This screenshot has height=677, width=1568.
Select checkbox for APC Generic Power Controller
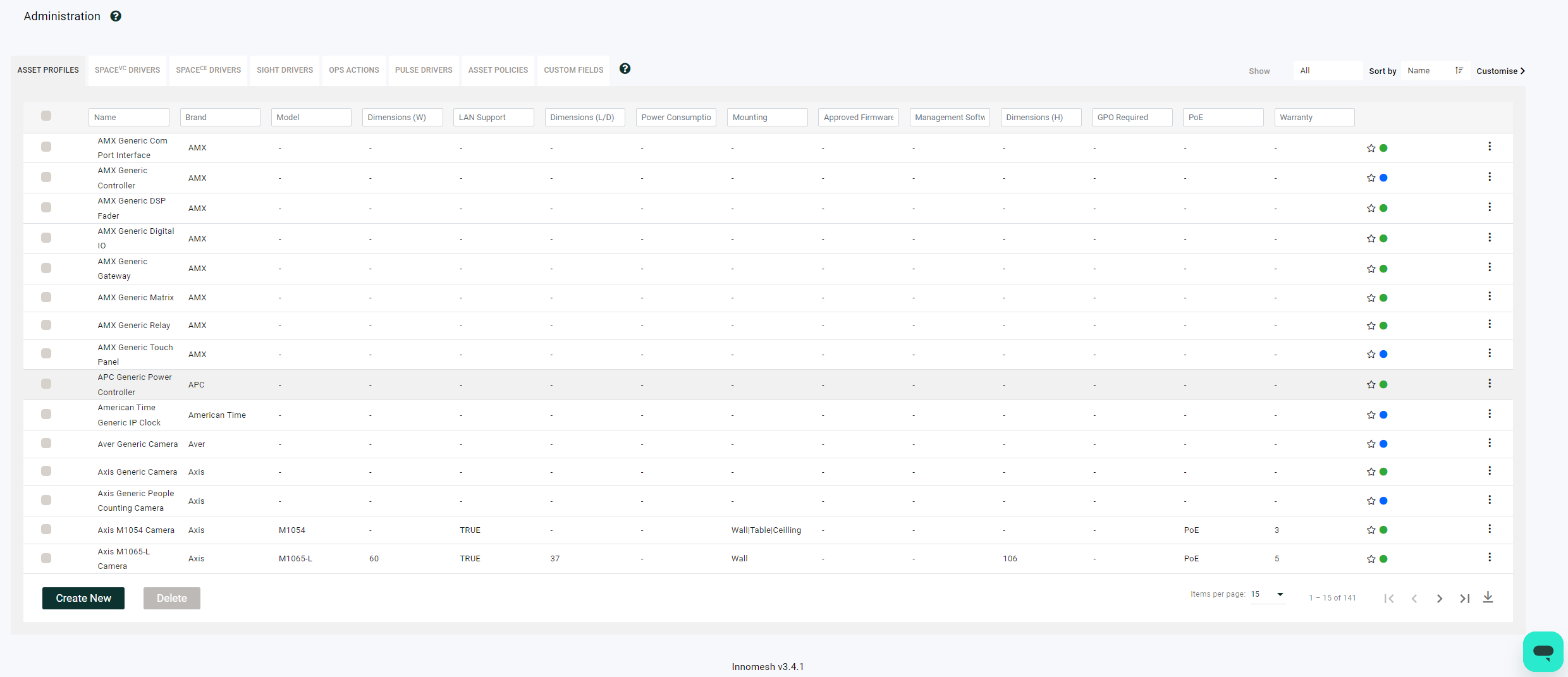[x=46, y=384]
